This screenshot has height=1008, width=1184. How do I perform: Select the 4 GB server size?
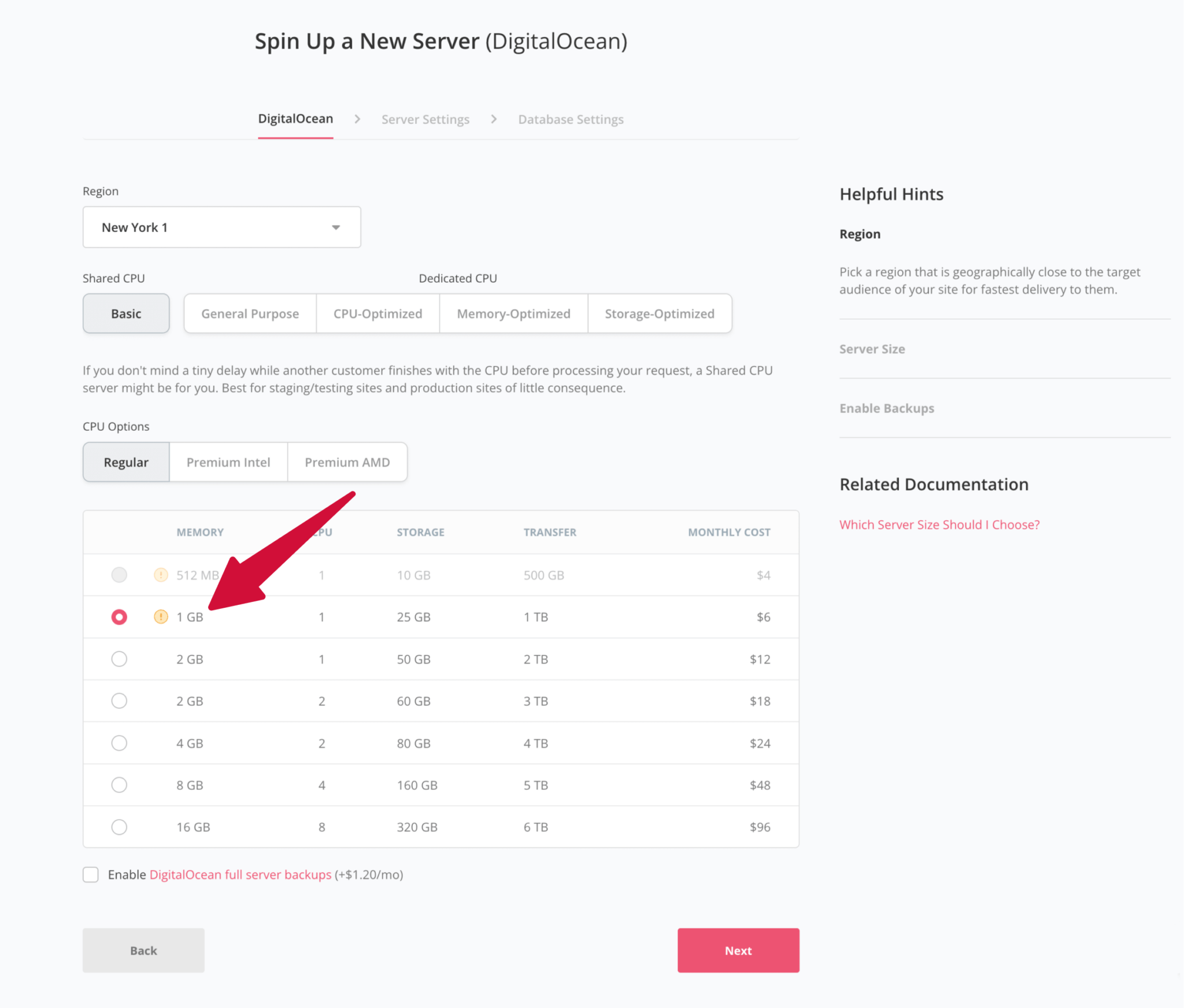pos(119,743)
